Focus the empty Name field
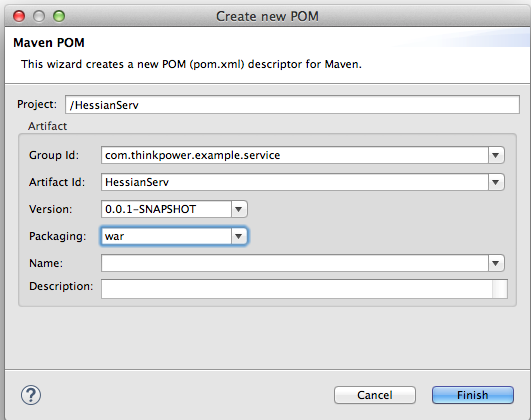531x420 pixels. (295, 263)
